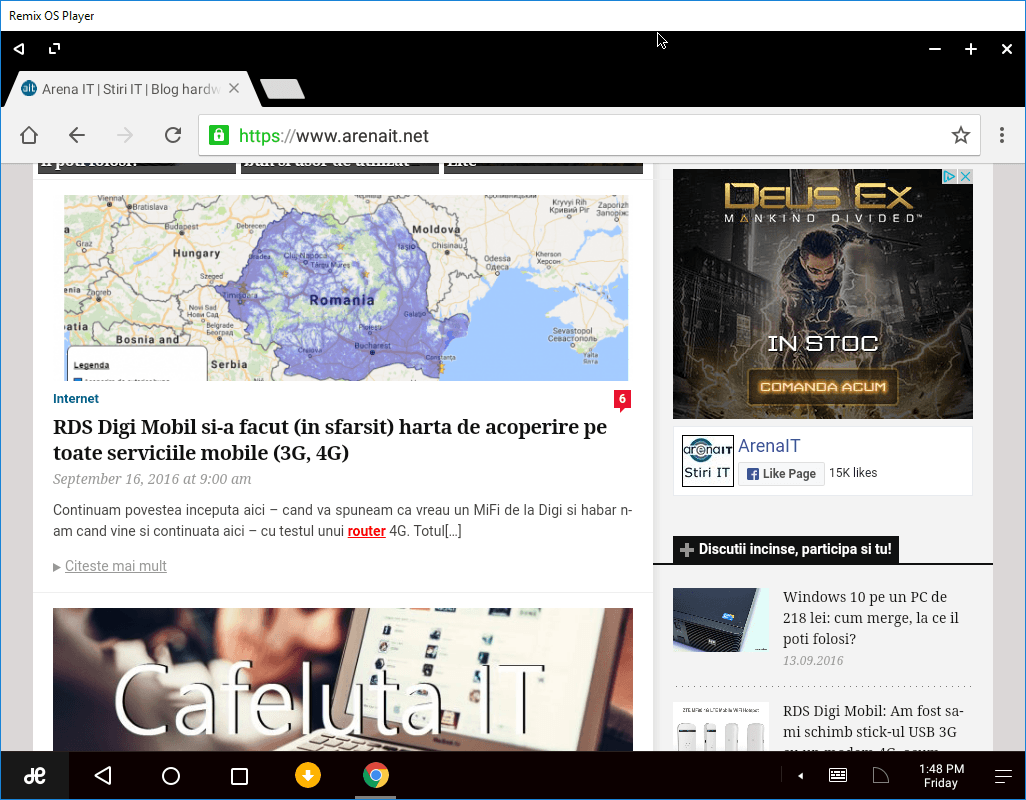
Task: Show recent apps with square button
Action: point(239,776)
